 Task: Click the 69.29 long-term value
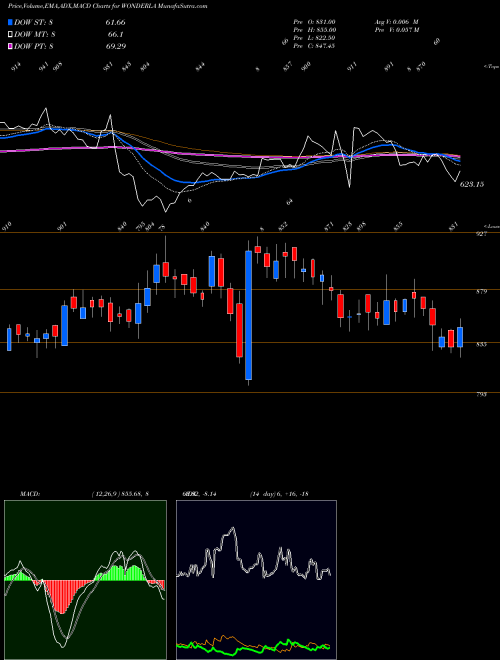click(116, 46)
